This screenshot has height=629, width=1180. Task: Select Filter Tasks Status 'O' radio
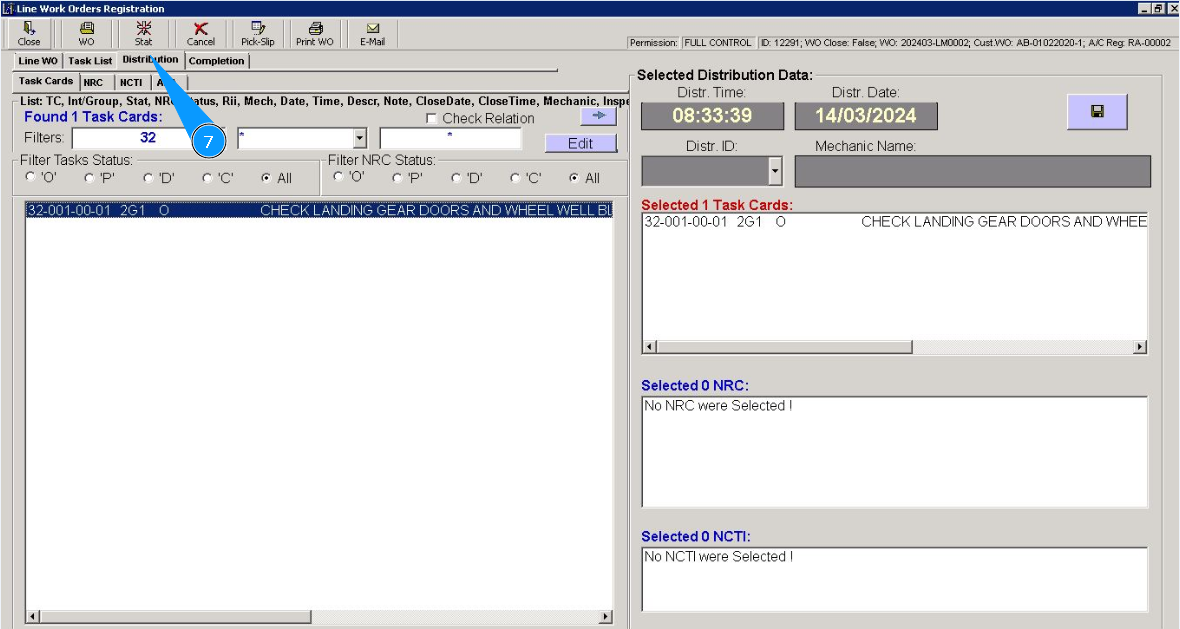(30, 177)
